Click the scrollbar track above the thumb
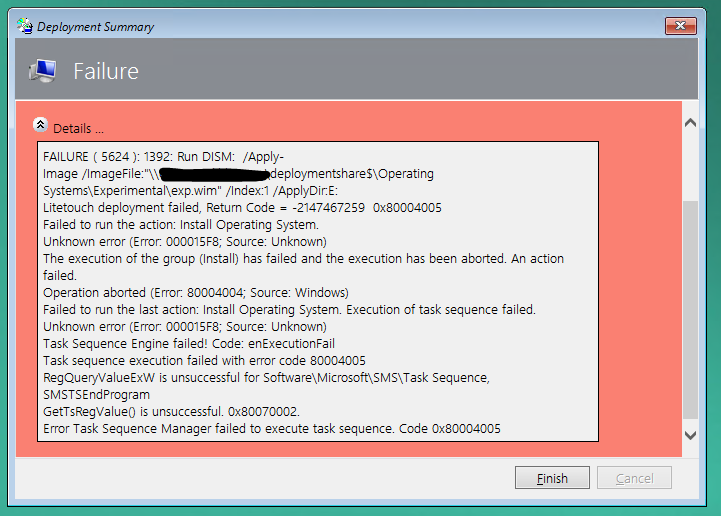The height and width of the screenshot is (516, 721). [x=690, y=166]
